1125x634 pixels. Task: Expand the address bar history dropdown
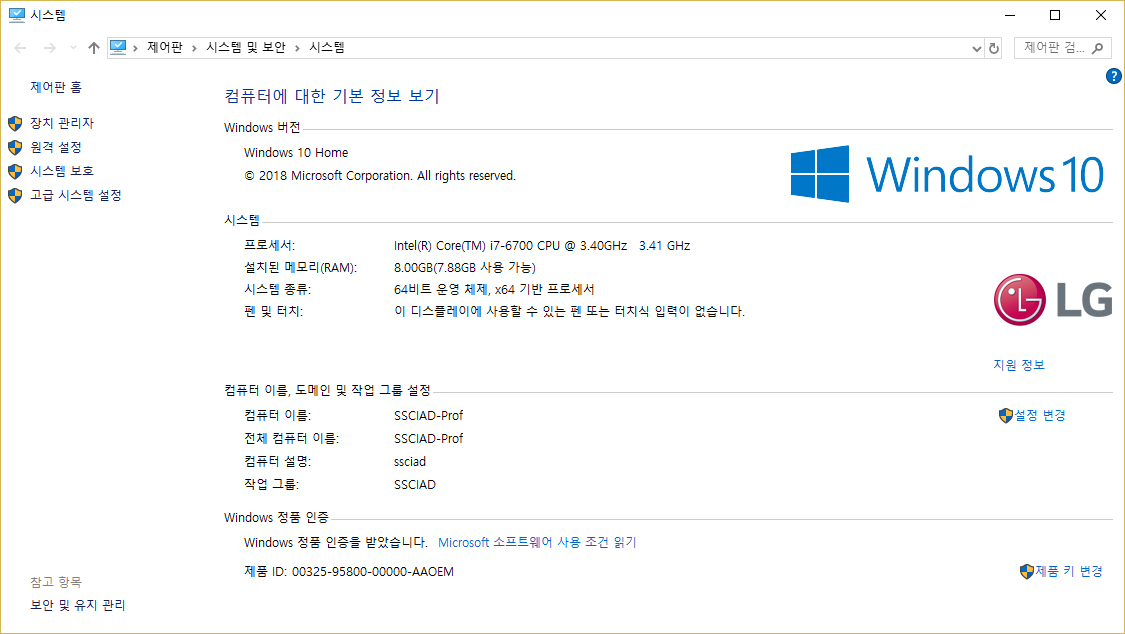tap(977, 48)
